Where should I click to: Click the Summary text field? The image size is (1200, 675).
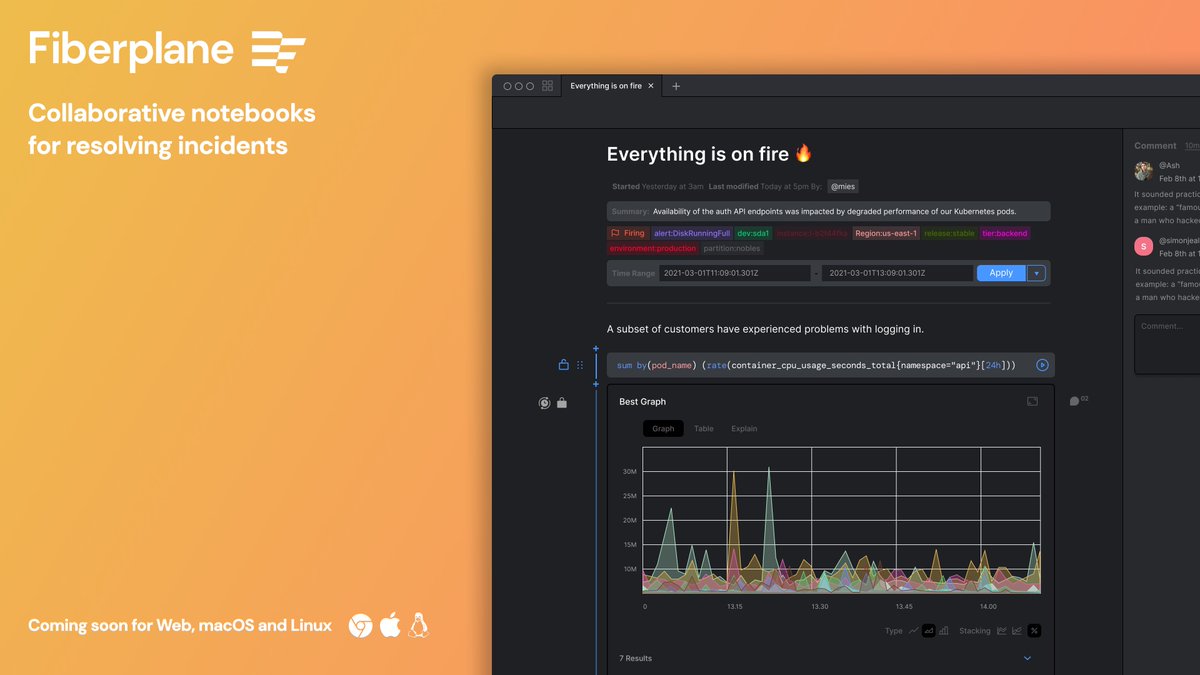tap(828, 211)
